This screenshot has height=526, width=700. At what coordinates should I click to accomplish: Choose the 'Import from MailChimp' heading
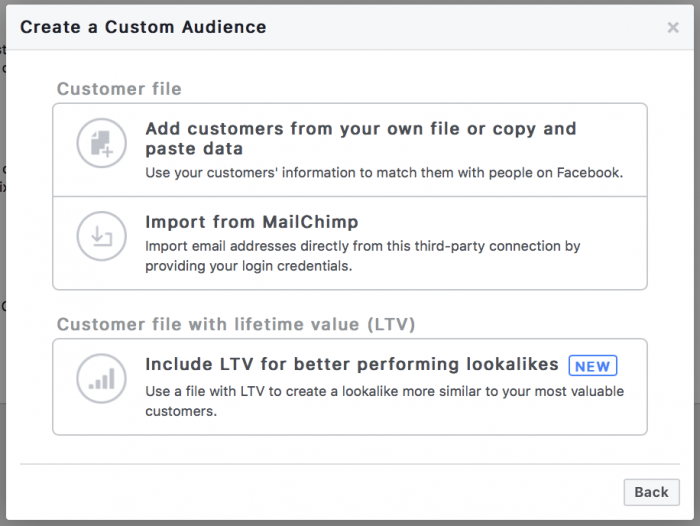(x=251, y=222)
